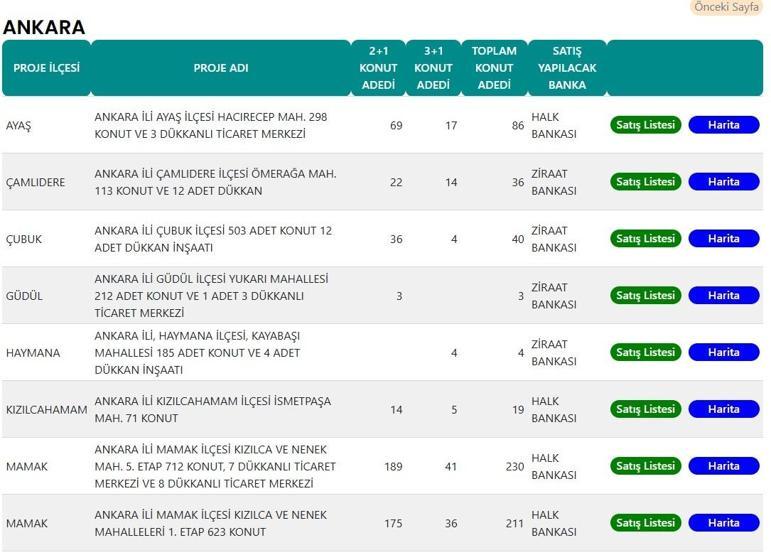Click ÇAMLIDERE ÖMERAĞA MAH. 113 KONUT project name
The image size is (771, 555).
215,182
